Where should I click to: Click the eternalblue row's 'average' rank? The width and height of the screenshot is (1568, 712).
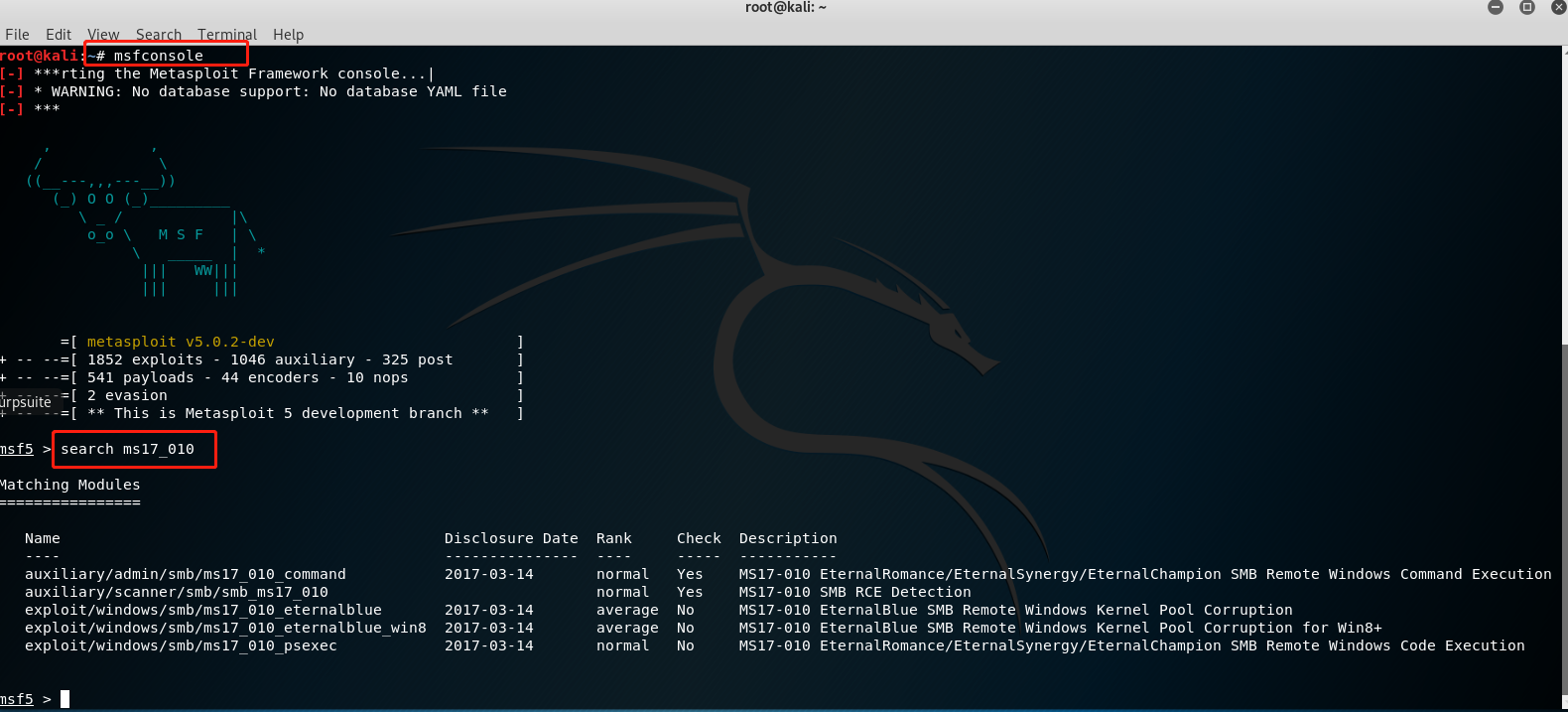627,610
